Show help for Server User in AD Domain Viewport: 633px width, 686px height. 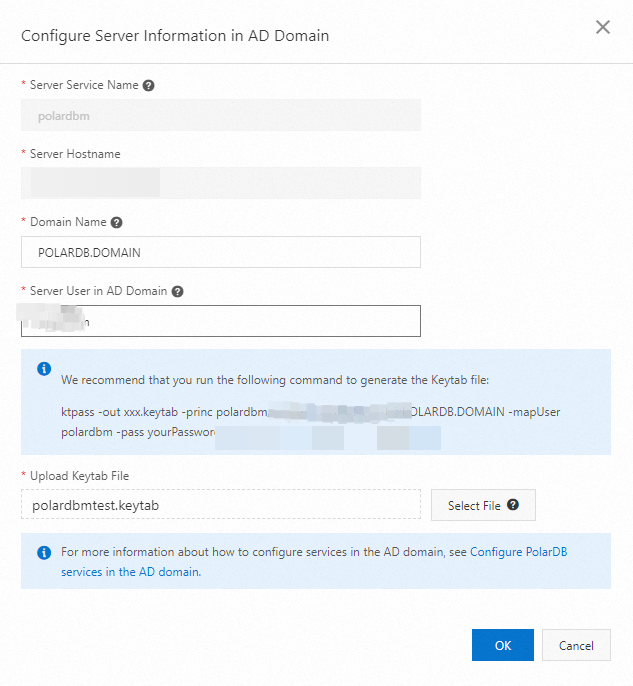(177, 291)
